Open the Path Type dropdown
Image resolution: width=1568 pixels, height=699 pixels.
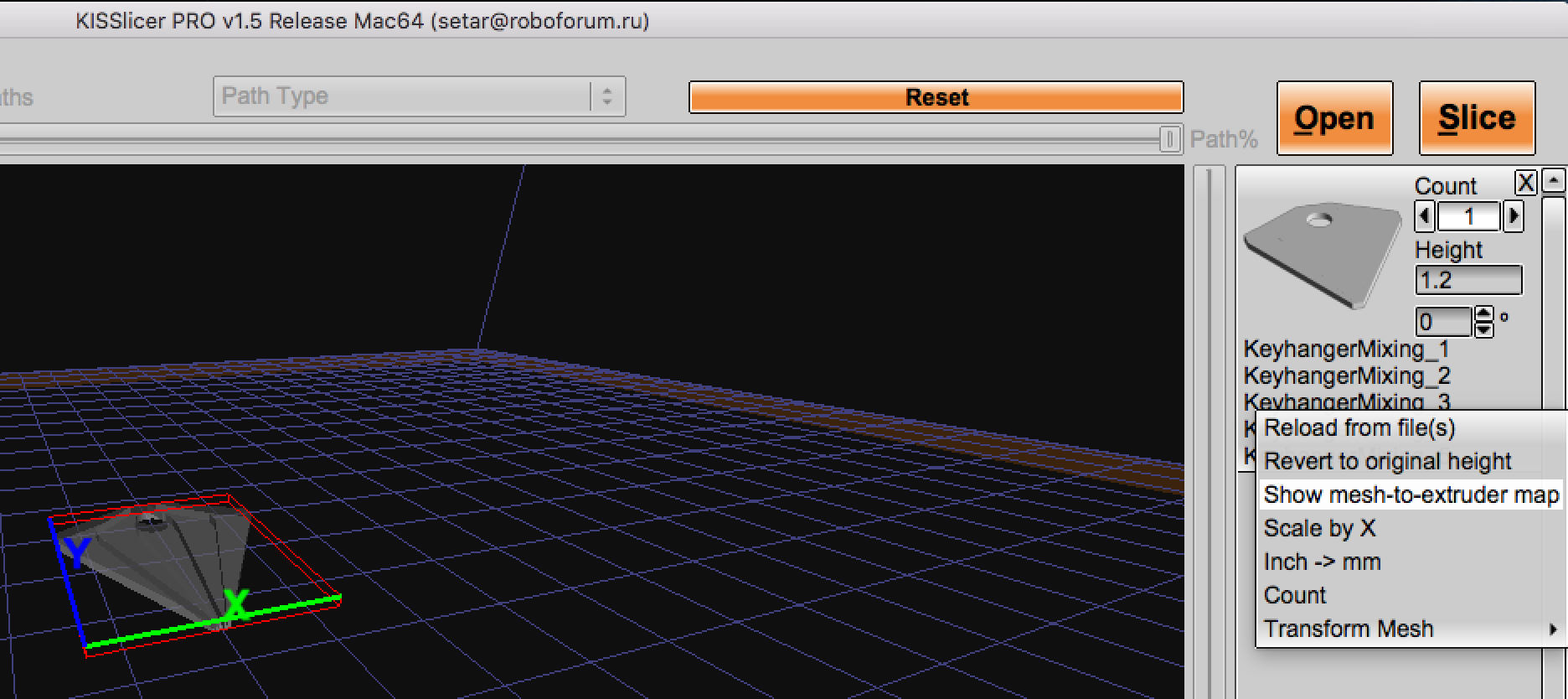tap(419, 96)
